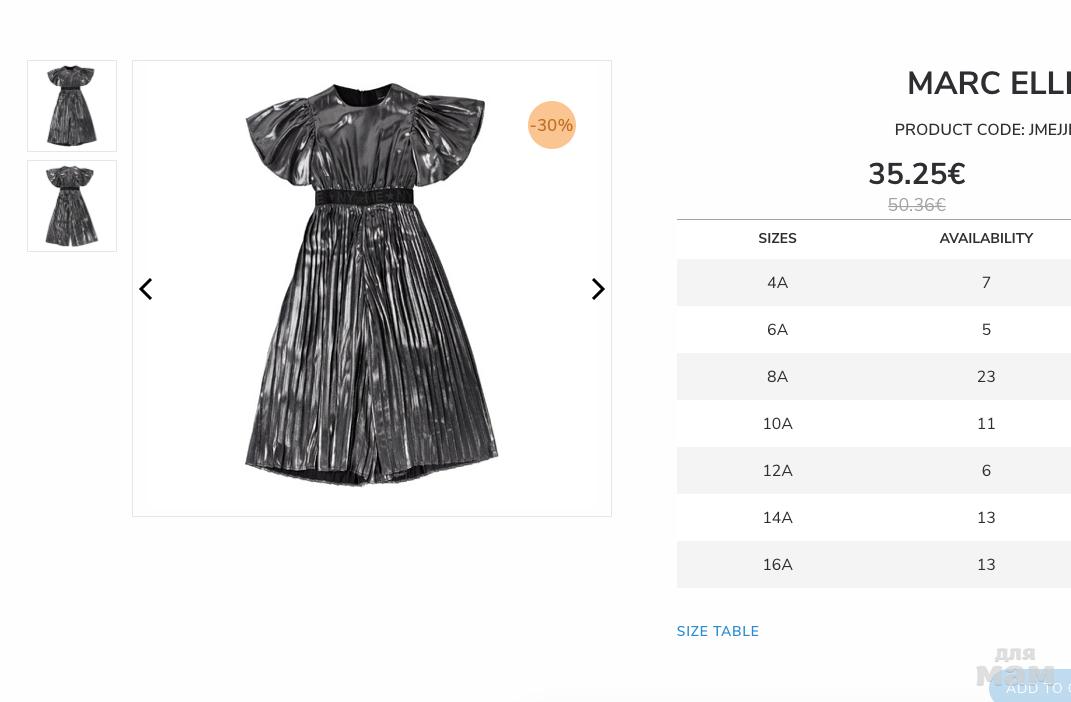Select size 4A row
The width and height of the screenshot is (1071, 702).
click(x=777, y=283)
